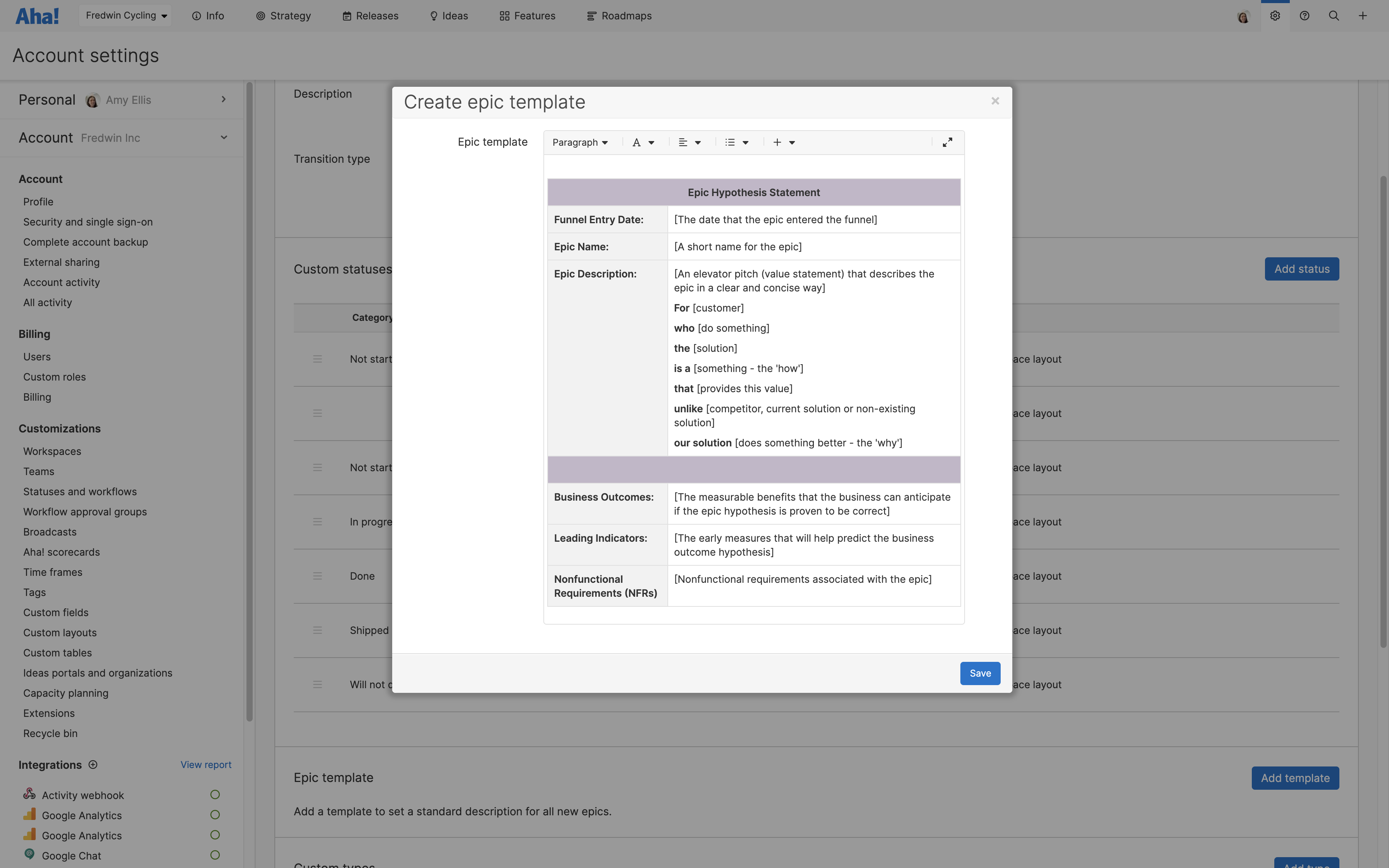Click the Aha! logo in the top bar

point(37,15)
